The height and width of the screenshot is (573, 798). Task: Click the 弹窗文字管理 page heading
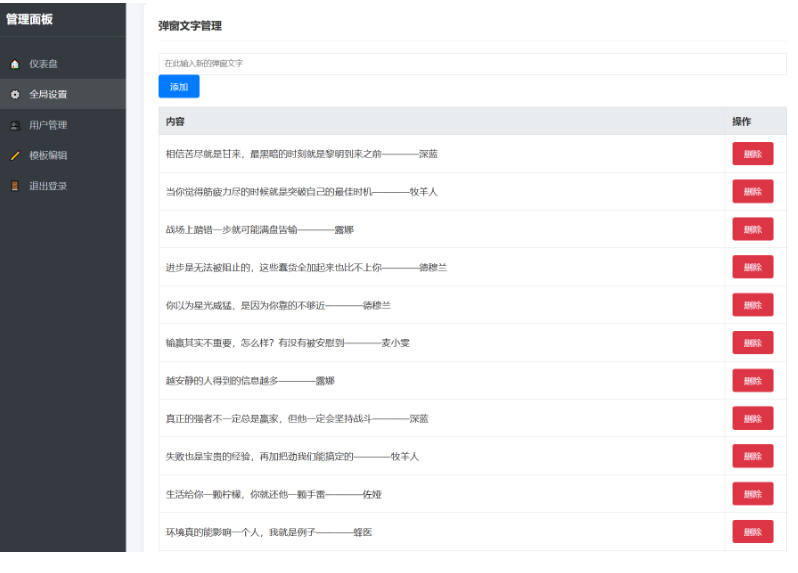(x=190, y=26)
